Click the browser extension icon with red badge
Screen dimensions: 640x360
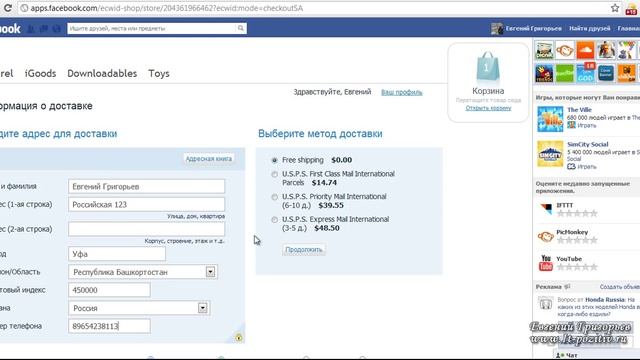point(631,9)
